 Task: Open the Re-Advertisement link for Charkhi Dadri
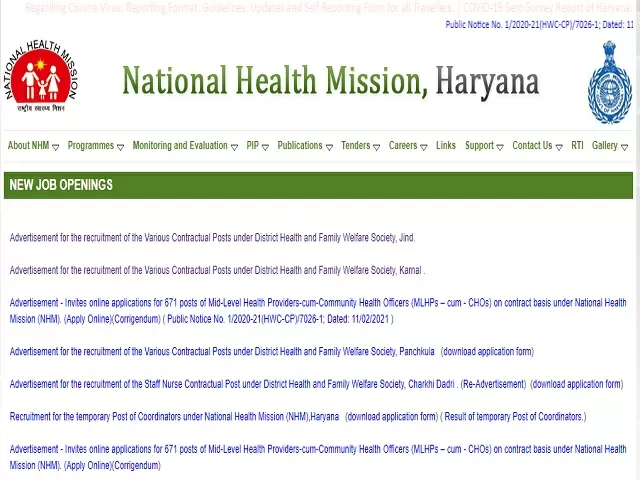tap(493, 384)
